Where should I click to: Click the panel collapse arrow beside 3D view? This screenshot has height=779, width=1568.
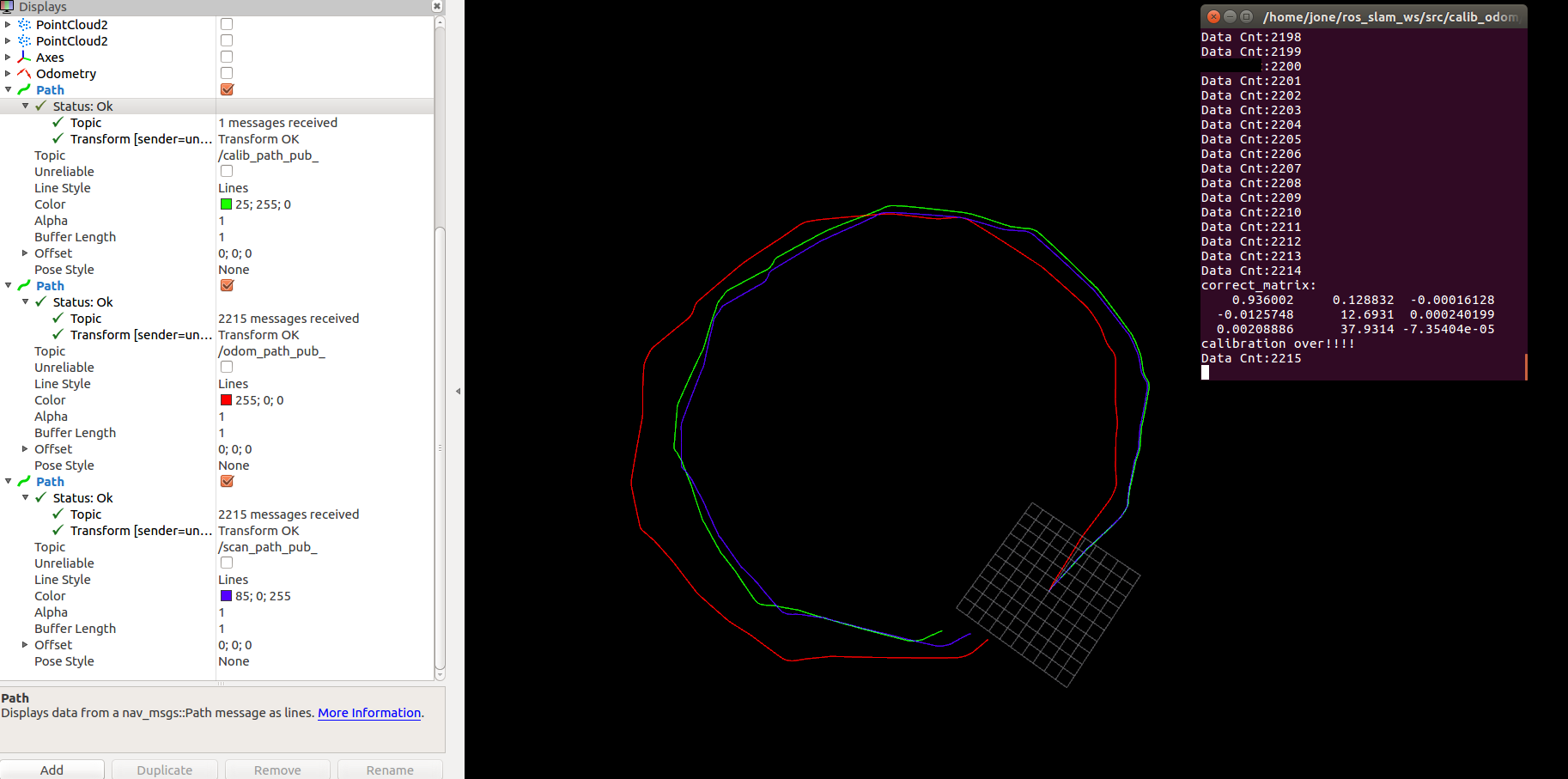tap(458, 391)
